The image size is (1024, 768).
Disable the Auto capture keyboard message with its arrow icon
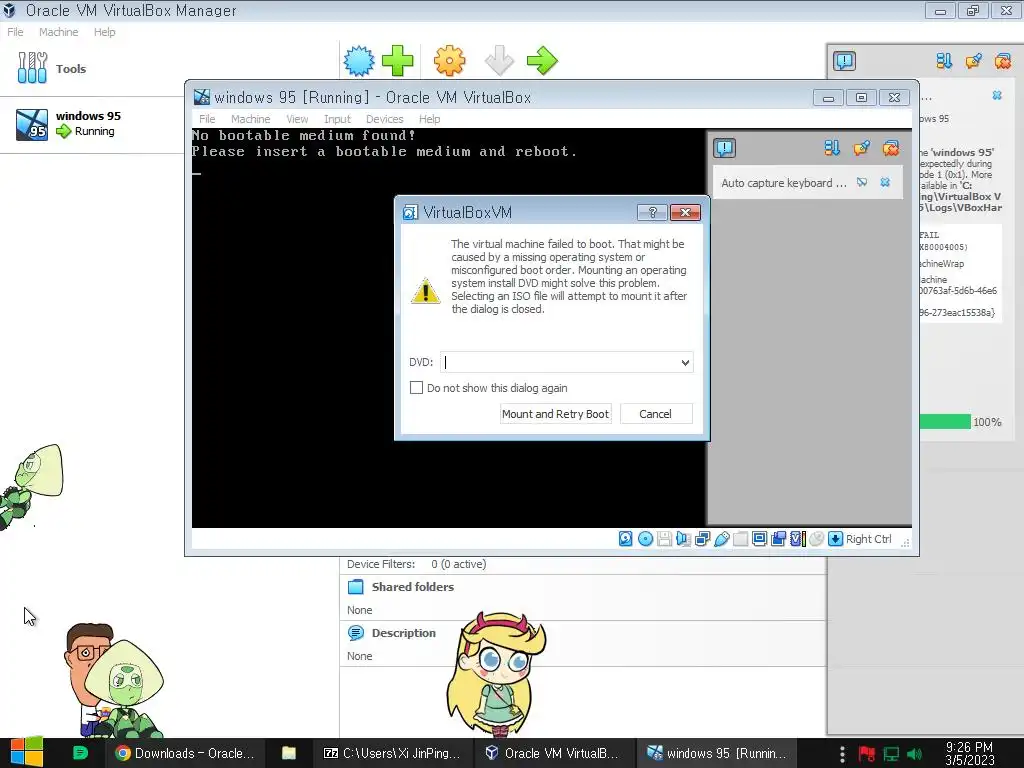pyautogui.click(x=862, y=182)
